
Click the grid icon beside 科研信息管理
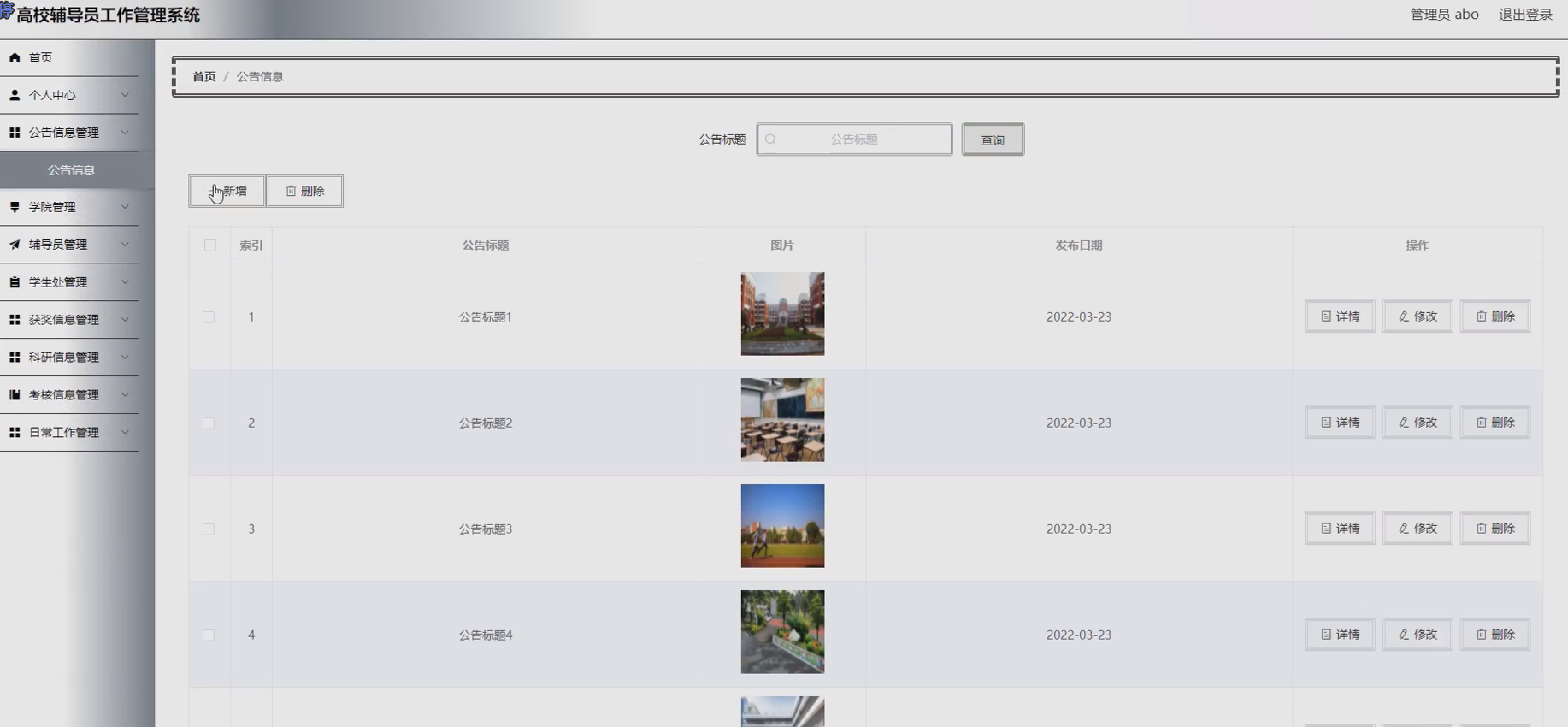[15, 358]
